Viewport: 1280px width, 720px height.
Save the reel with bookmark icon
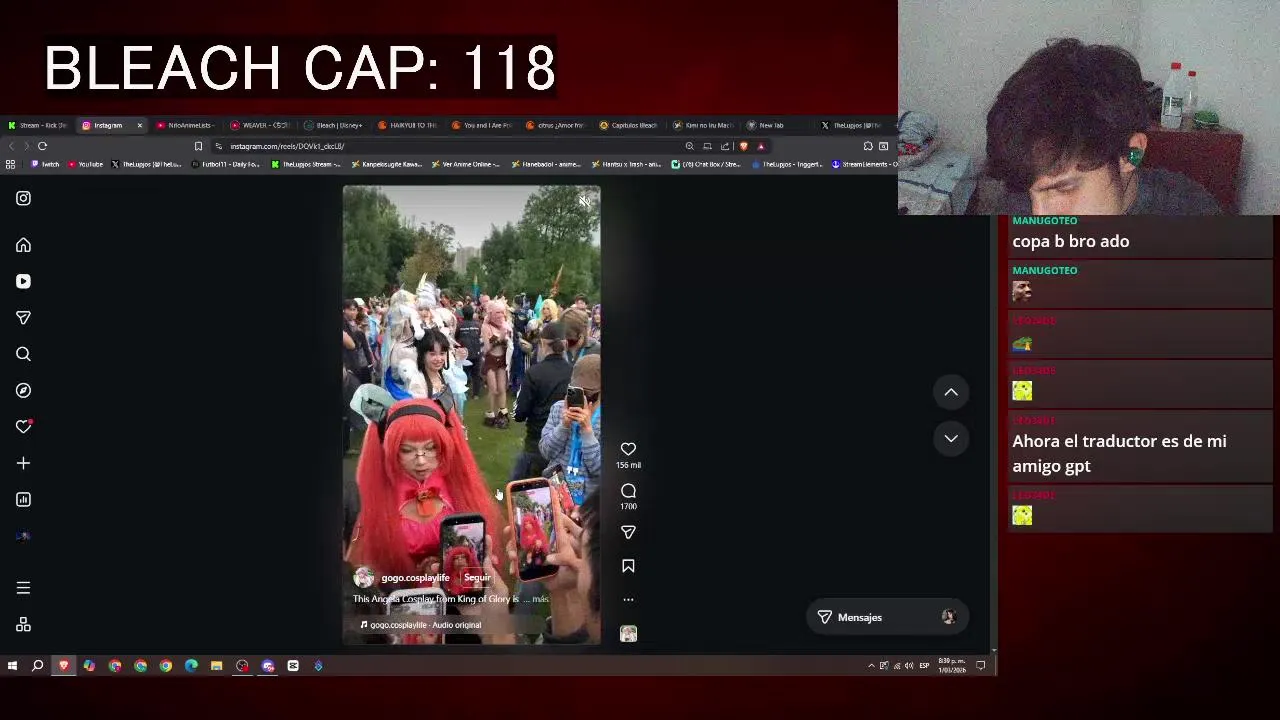(628, 566)
